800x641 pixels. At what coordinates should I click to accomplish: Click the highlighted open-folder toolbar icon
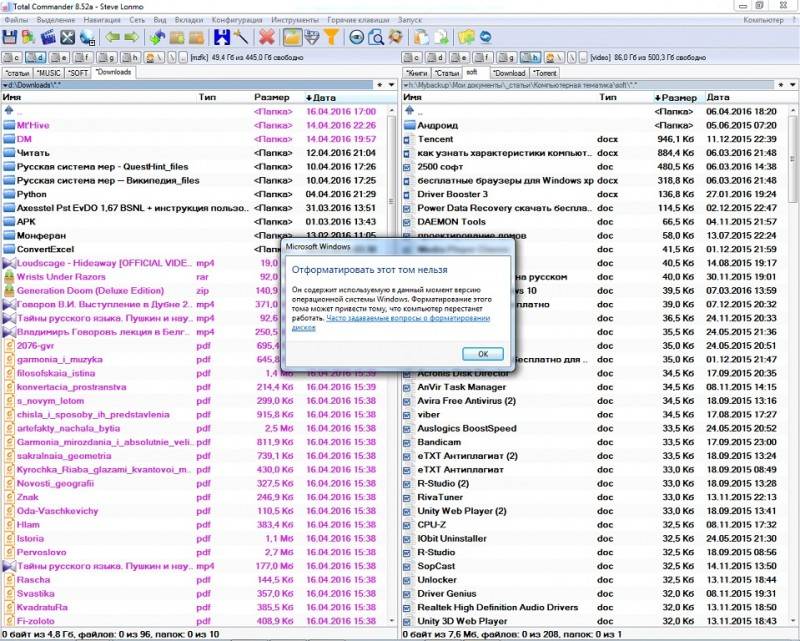[x=292, y=37]
